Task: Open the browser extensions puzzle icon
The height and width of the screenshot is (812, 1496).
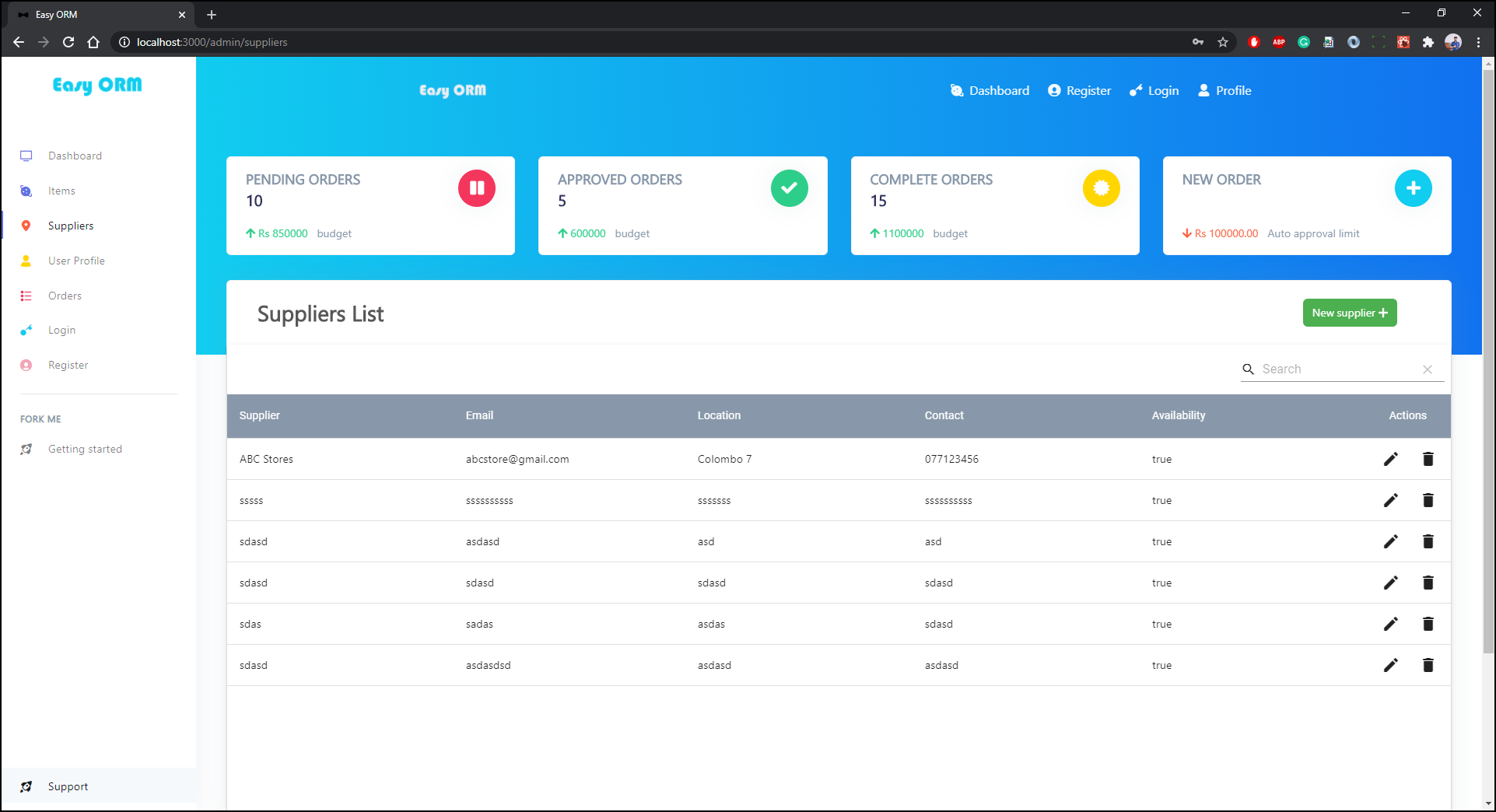Action: (x=1428, y=42)
